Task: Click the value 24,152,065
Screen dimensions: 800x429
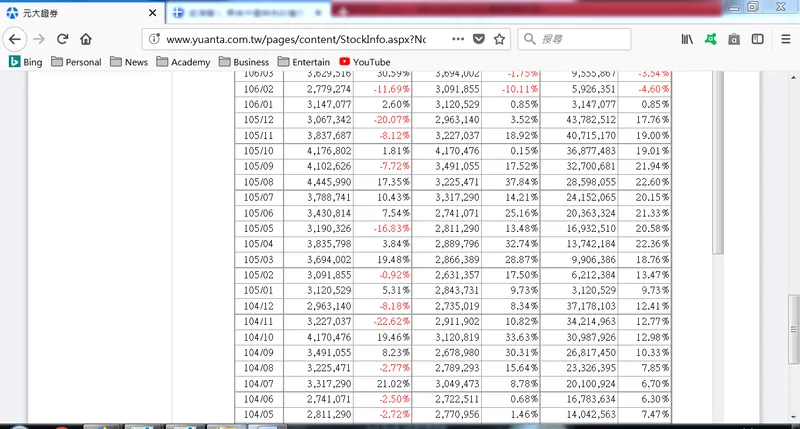Action: (x=591, y=197)
